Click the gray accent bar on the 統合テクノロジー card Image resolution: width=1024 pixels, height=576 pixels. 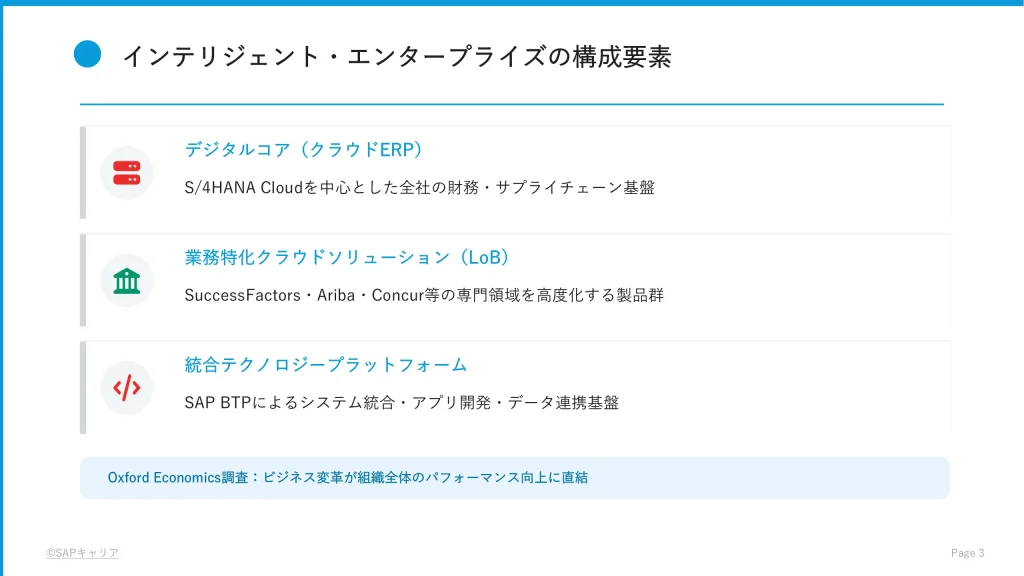point(83,388)
